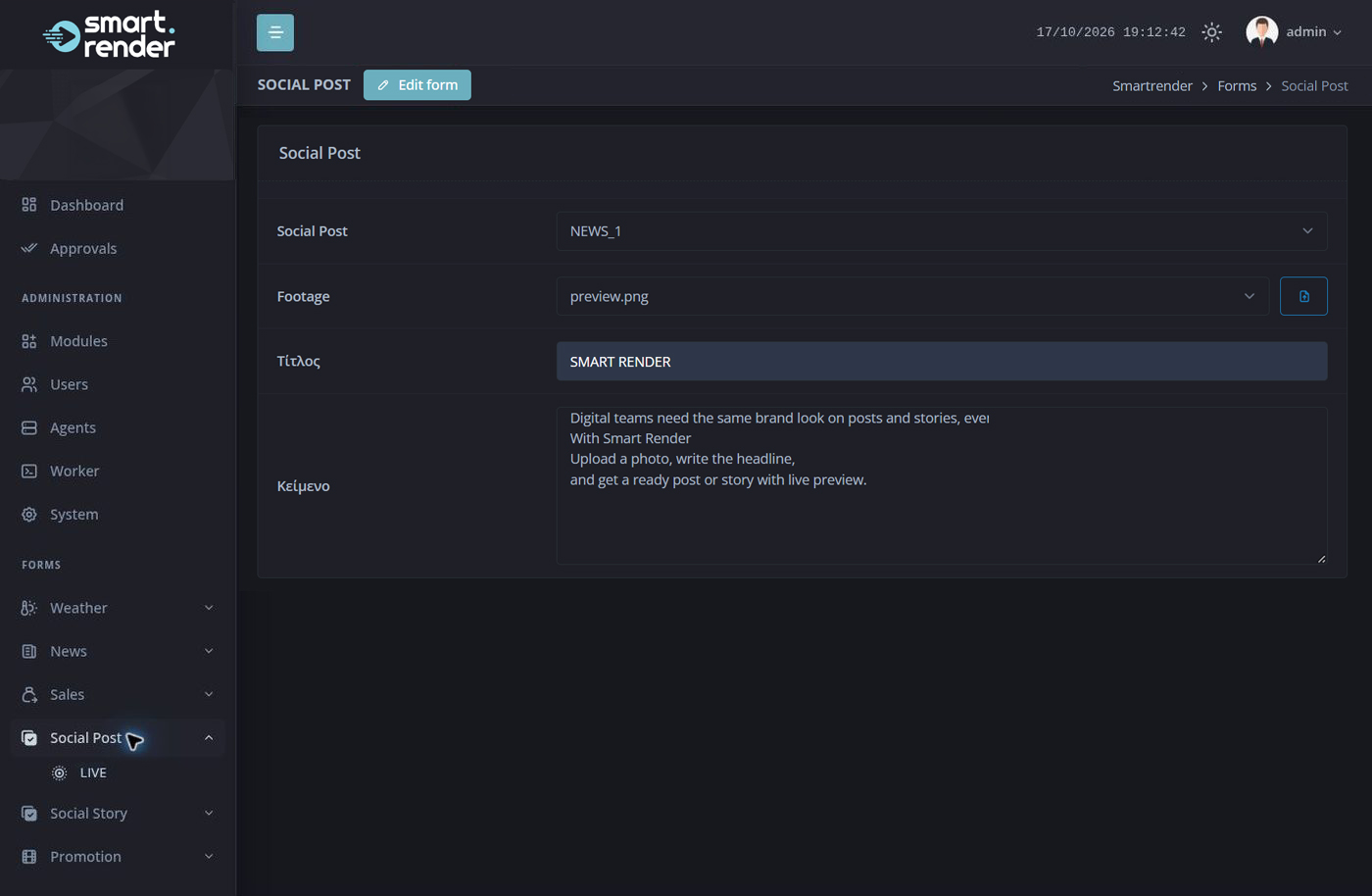Collapse the Social Post submenu
The width and height of the screenshot is (1372, 896).
[209, 737]
